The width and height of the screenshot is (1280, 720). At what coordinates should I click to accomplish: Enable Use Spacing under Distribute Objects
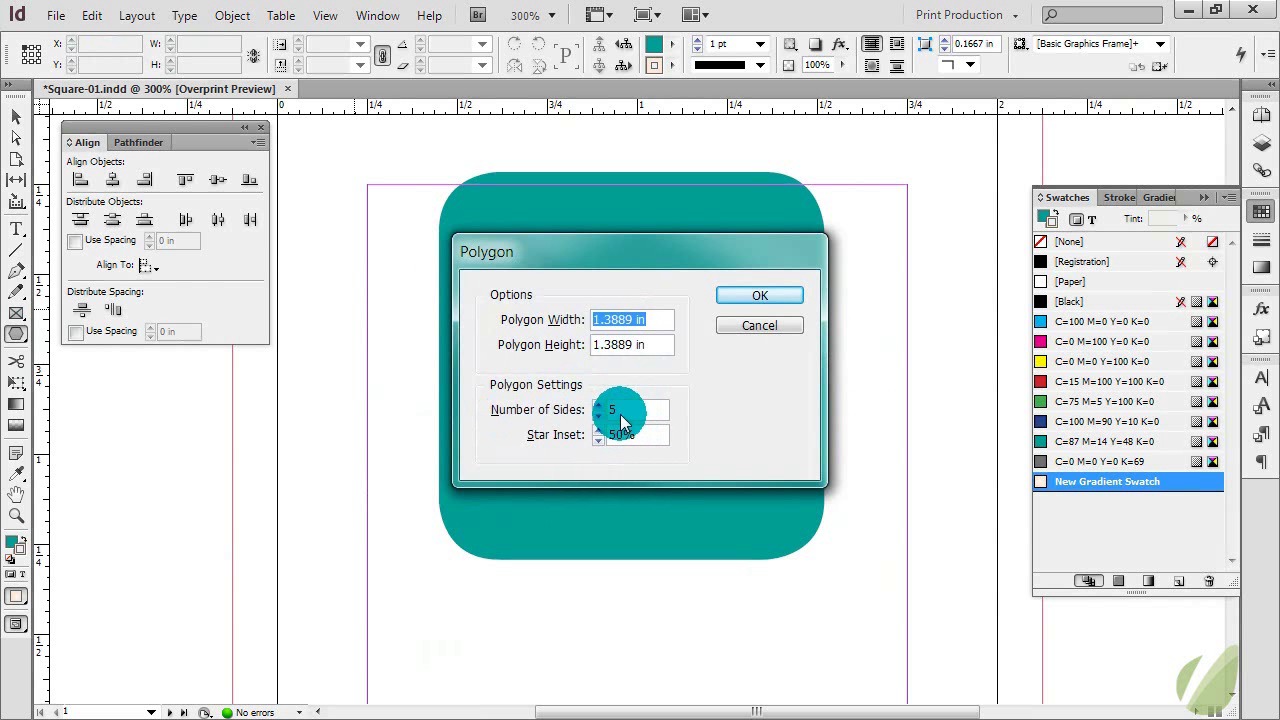coord(76,241)
